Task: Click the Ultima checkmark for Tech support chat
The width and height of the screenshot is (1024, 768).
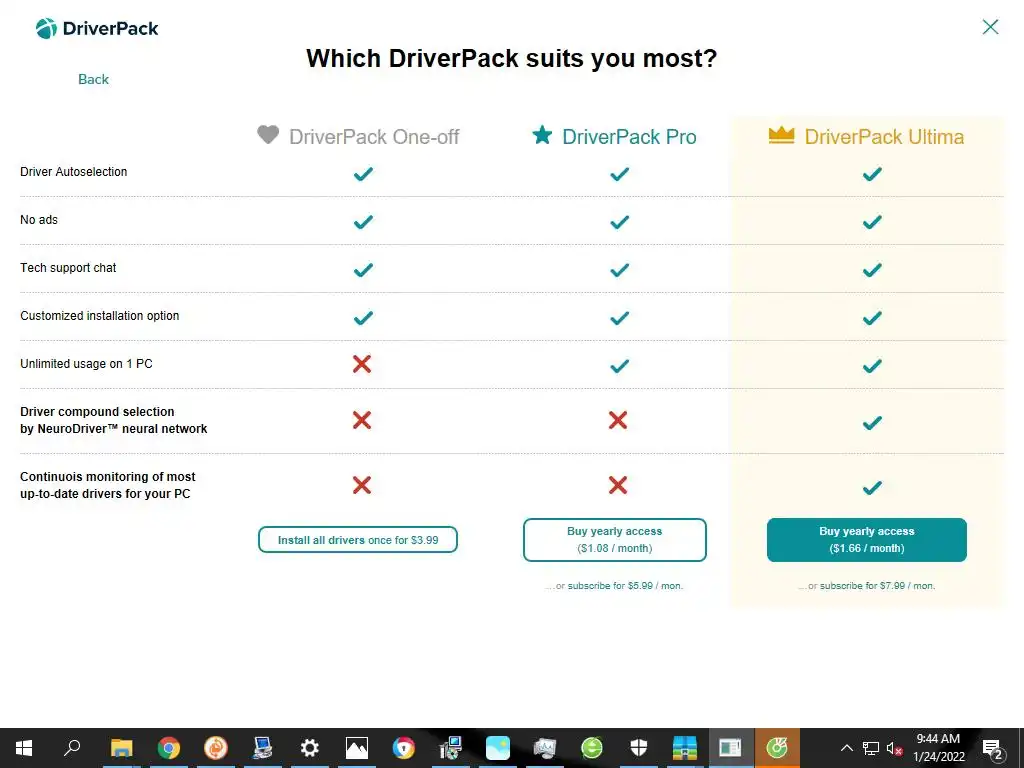Action: pos(872,270)
